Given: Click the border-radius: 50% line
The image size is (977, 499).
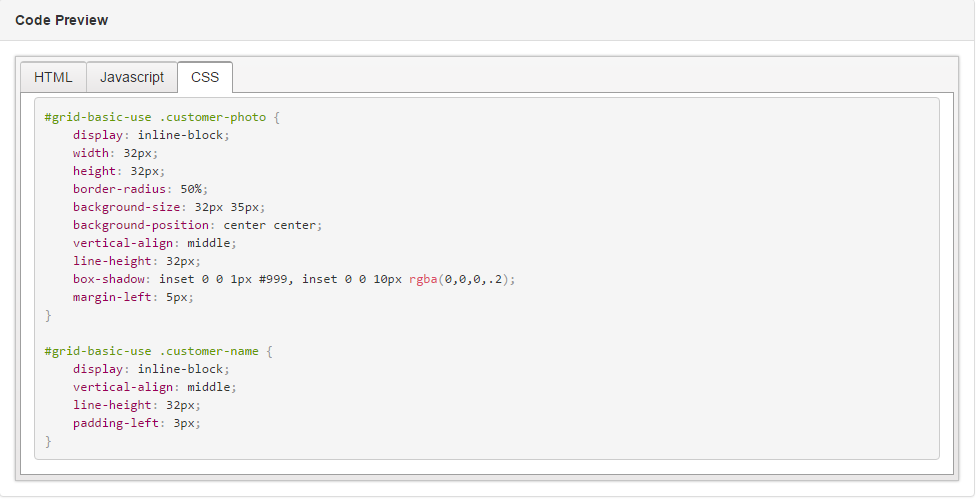Looking at the screenshot, I should pyautogui.click(x=139, y=189).
